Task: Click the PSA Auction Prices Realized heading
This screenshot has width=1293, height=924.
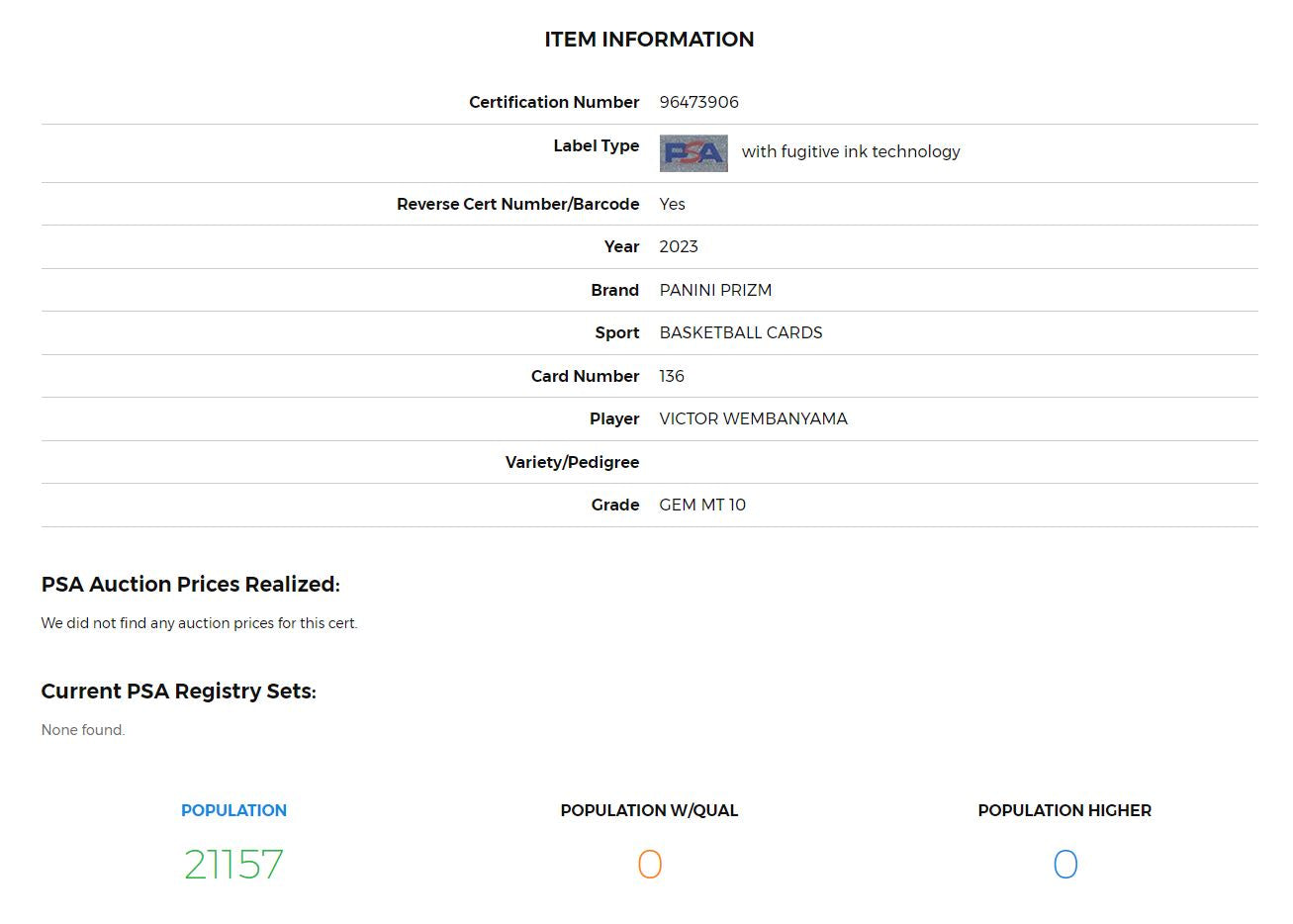Action: [190, 585]
